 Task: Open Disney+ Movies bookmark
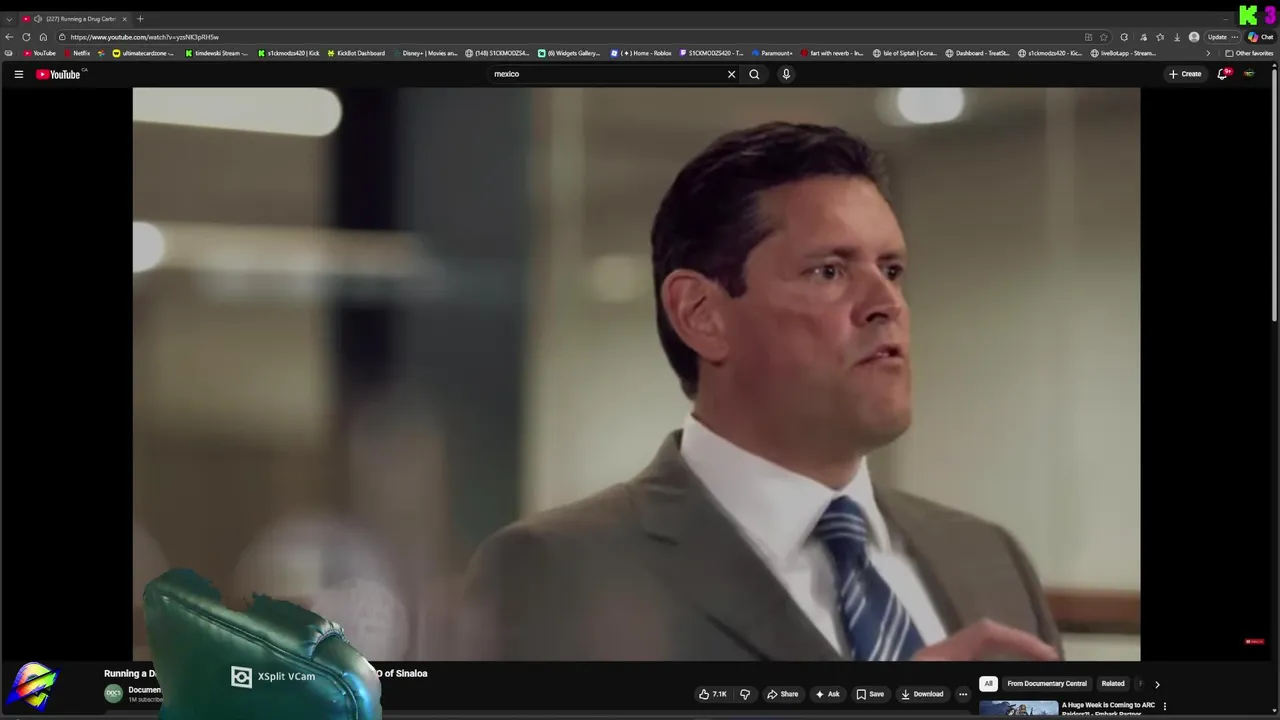(425, 53)
